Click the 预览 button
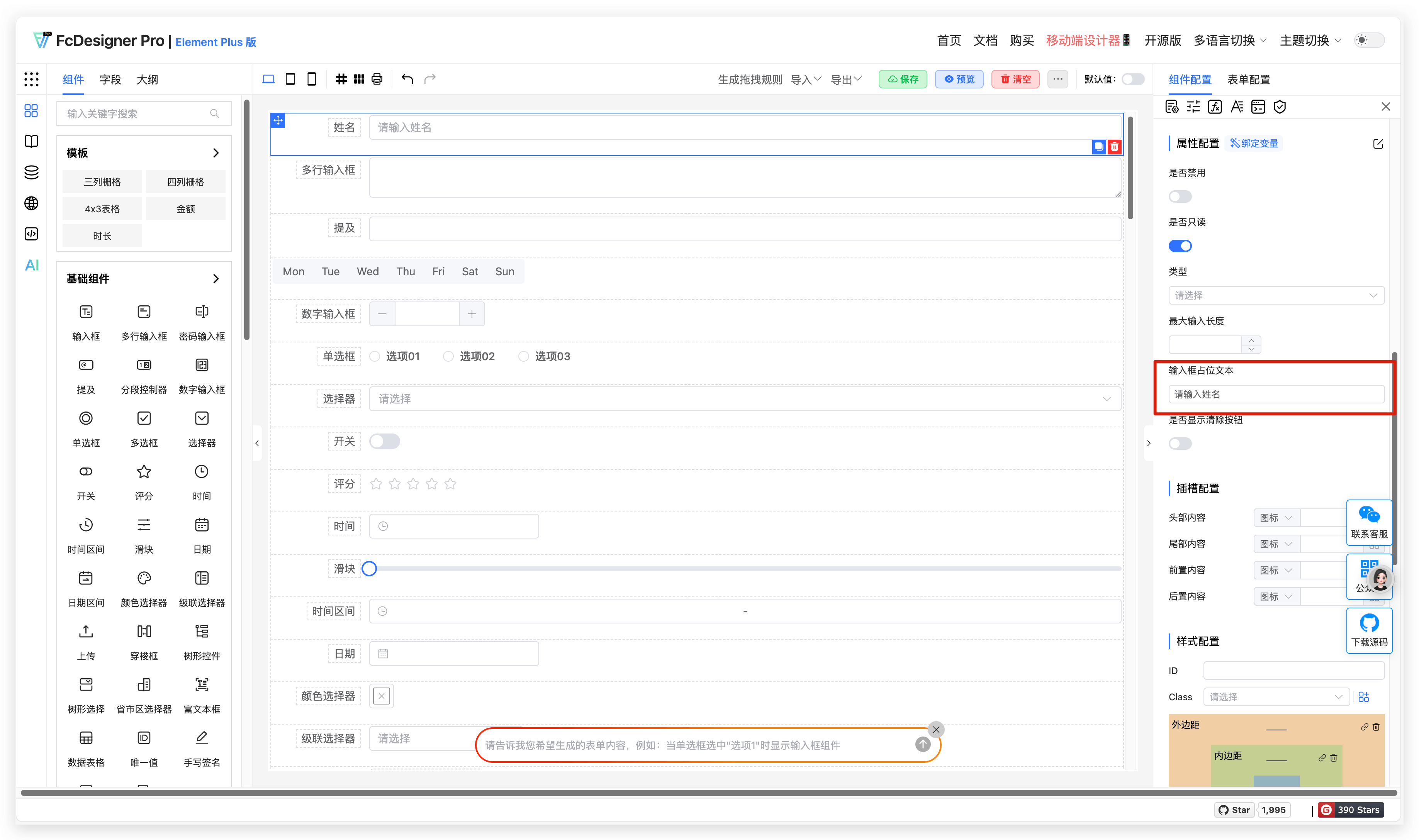 (959, 79)
